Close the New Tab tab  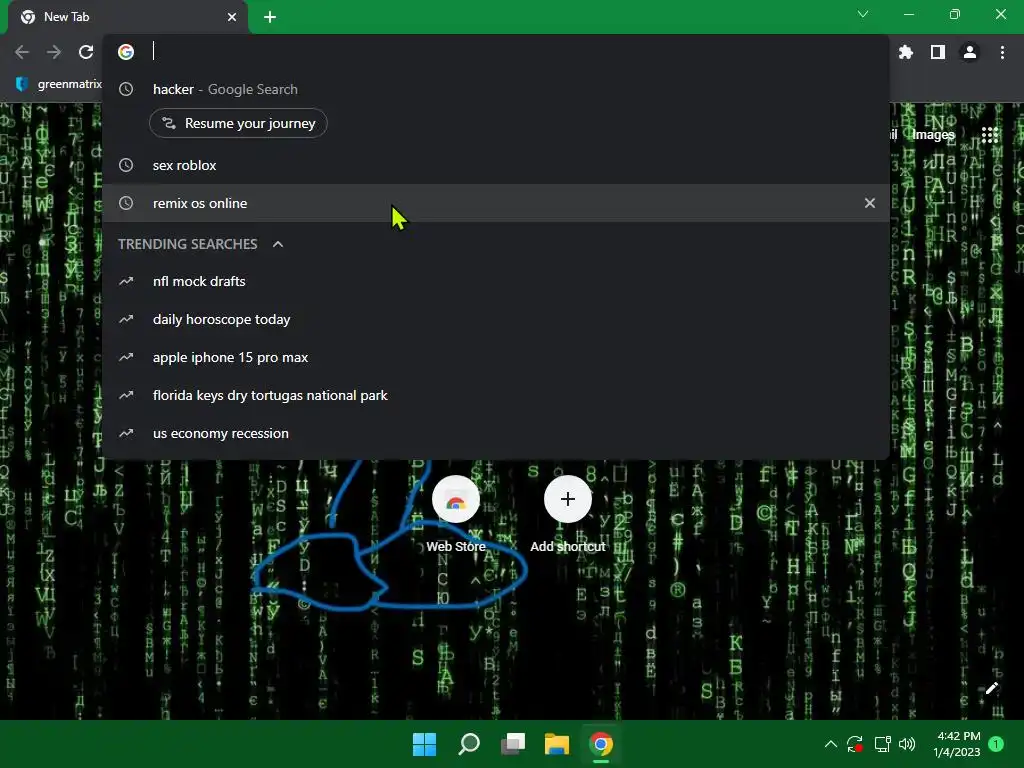232,17
